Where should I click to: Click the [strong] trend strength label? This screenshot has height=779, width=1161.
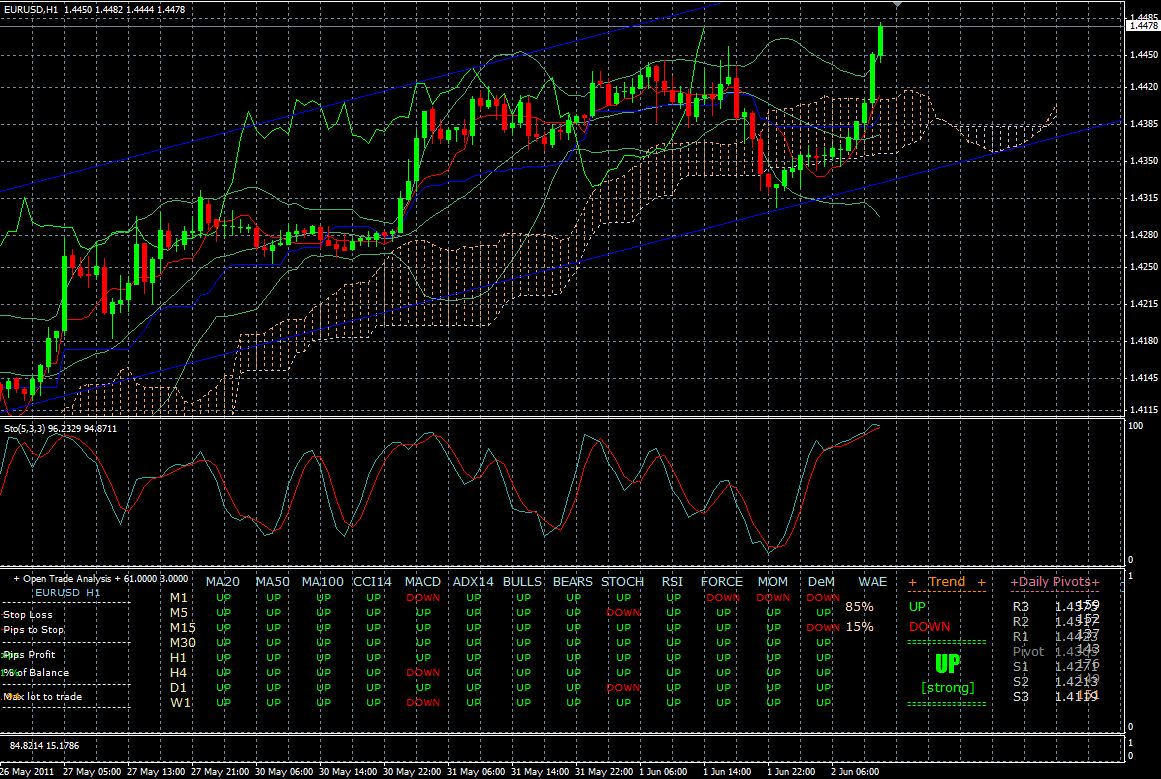[x=948, y=688]
